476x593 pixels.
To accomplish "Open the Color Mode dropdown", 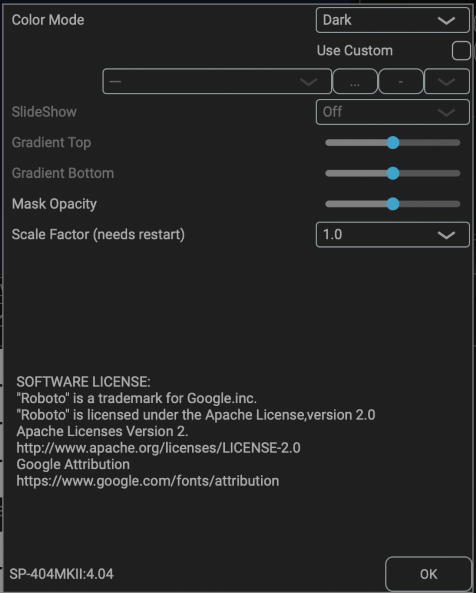I will [392, 20].
